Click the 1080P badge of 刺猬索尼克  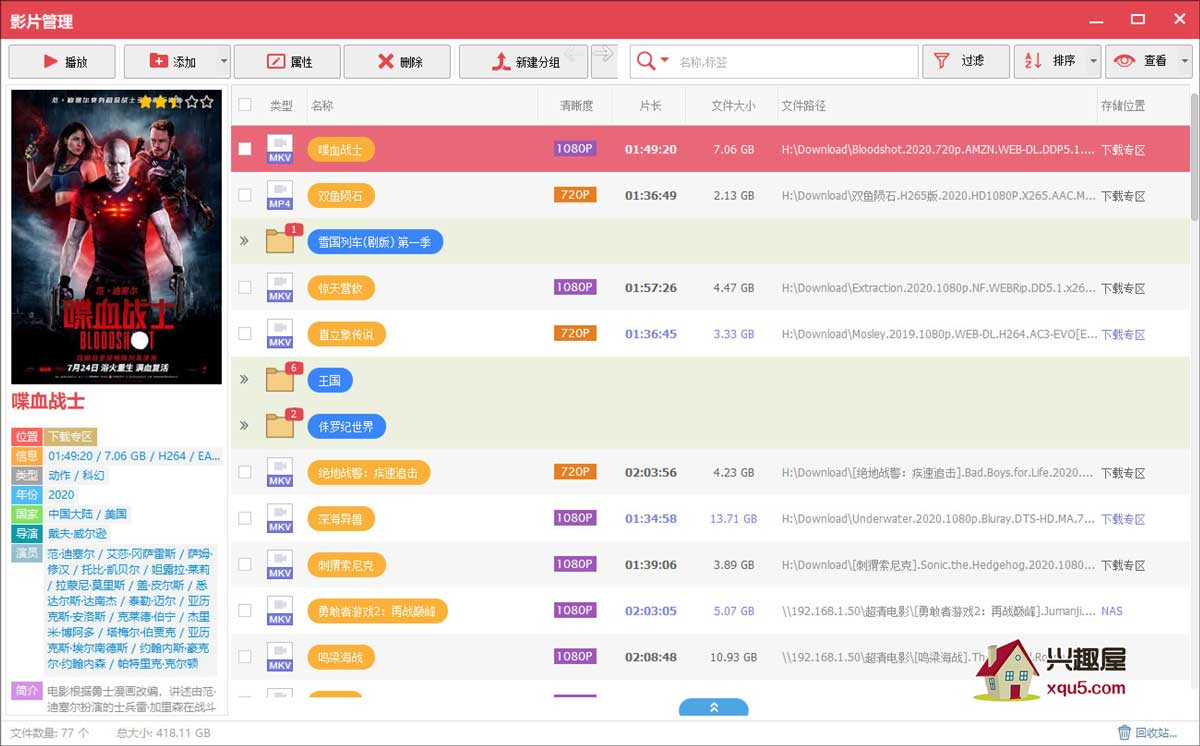click(x=575, y=563)
